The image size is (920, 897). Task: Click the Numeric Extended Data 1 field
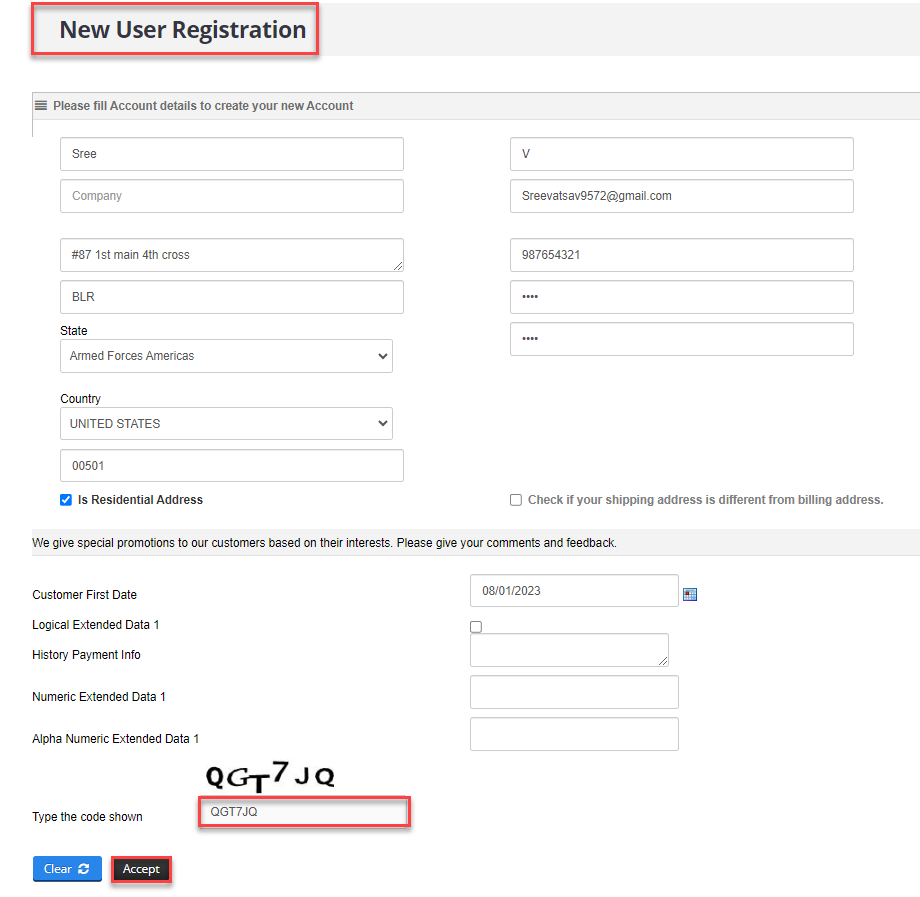click(574, 692)
